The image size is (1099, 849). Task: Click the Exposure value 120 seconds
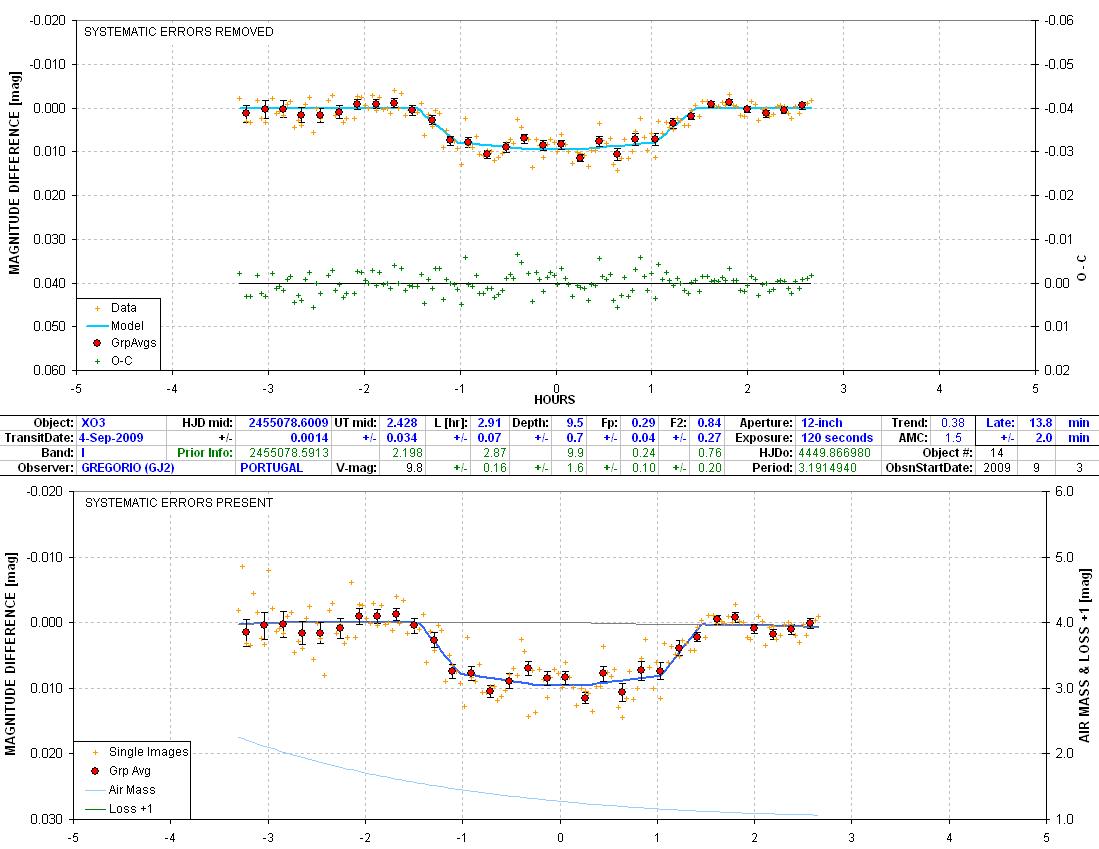coord(837,437)
